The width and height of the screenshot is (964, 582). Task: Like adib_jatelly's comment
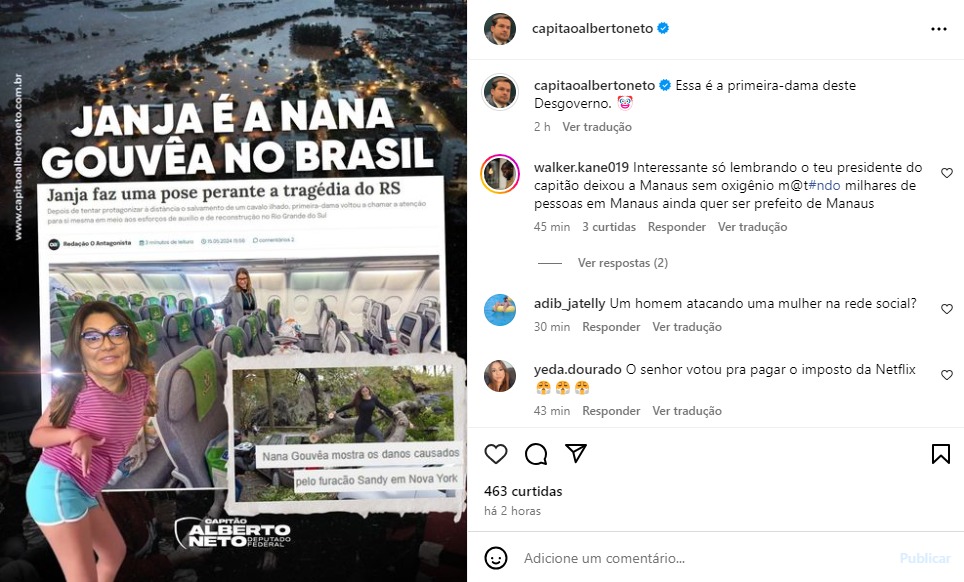click(947, 309)
